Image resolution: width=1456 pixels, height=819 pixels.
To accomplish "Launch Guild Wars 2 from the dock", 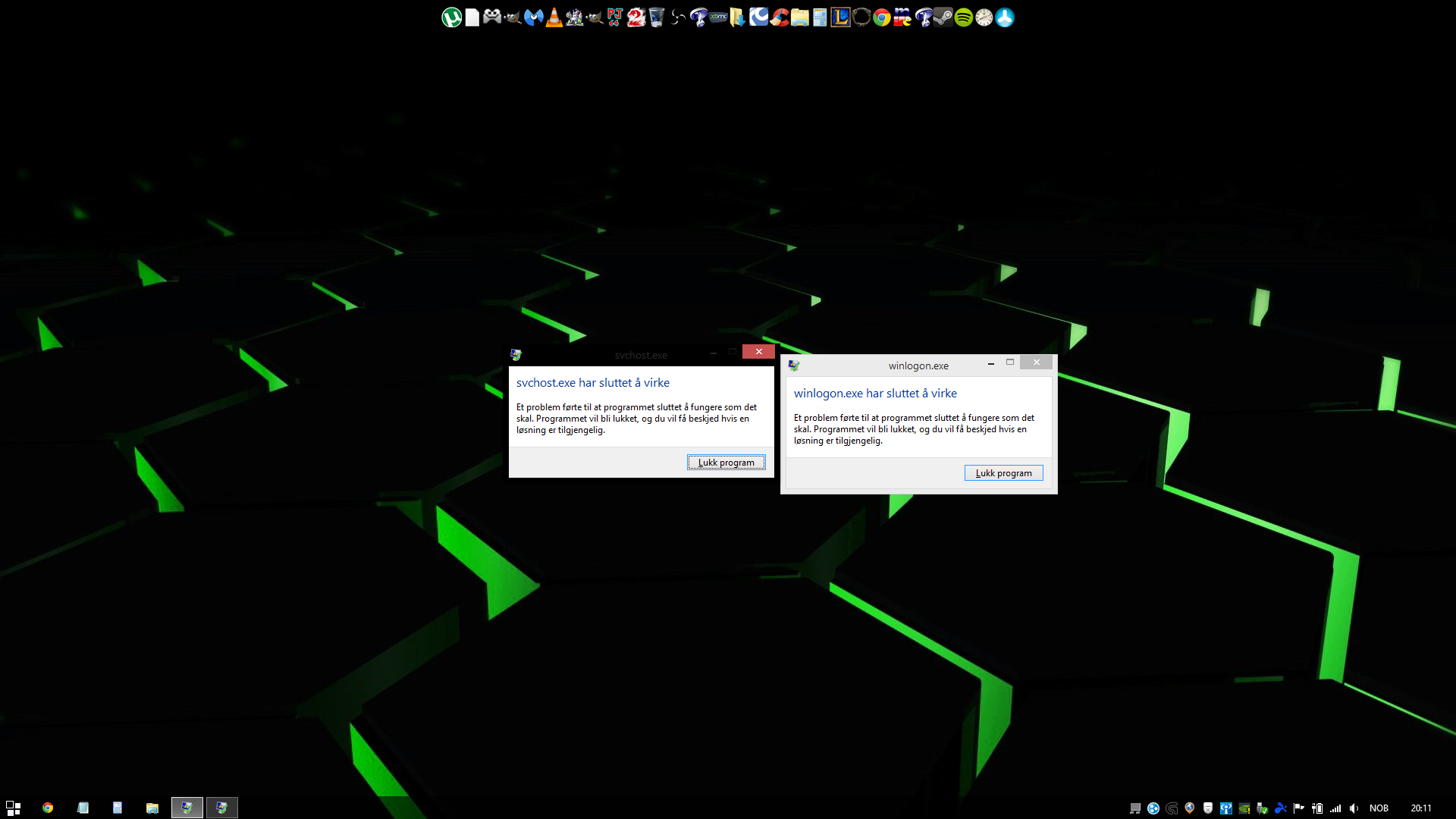I will point(636,17).
